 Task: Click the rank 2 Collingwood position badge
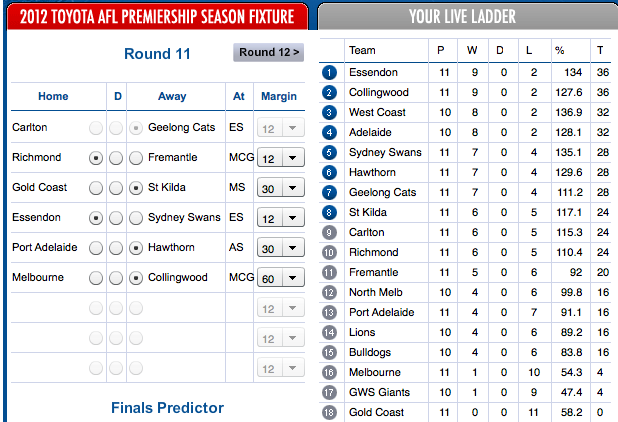(x=330, y=92)
